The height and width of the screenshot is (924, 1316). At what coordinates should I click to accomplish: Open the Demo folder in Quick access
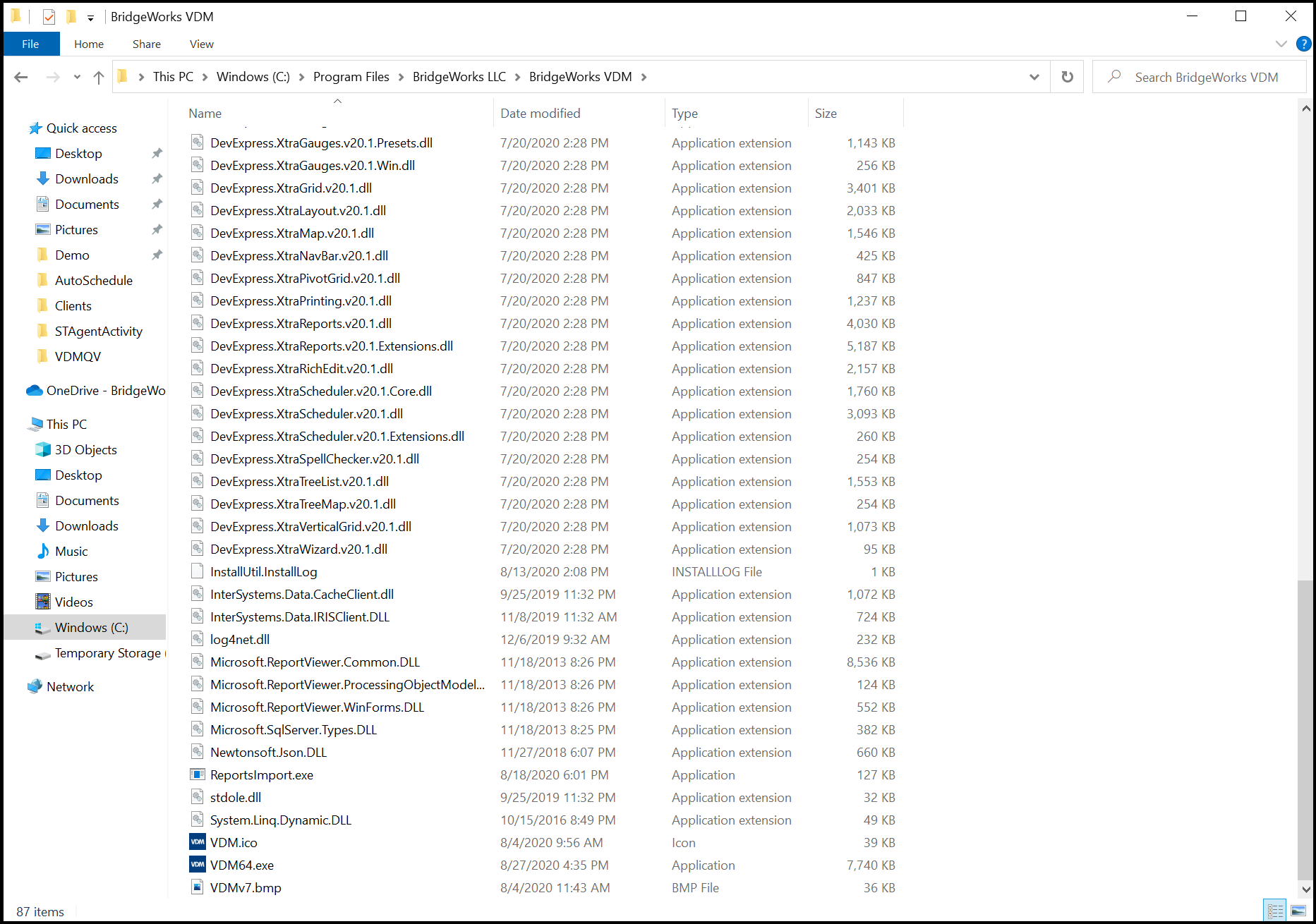coord(72,255)
